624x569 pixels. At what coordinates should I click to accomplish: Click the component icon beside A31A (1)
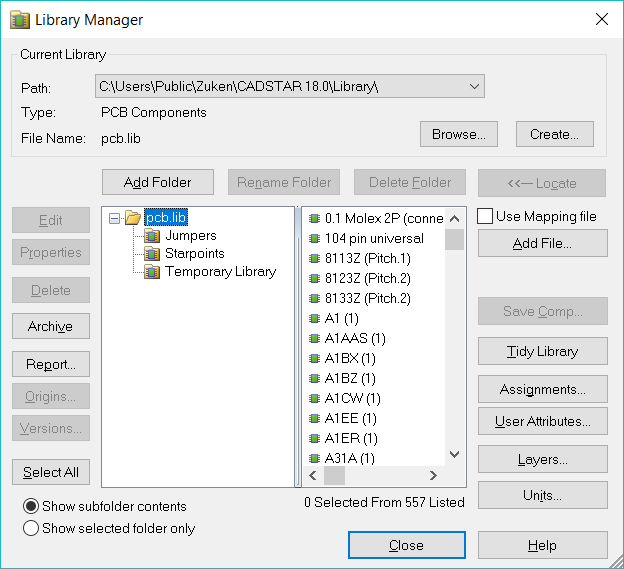point(314,458)
